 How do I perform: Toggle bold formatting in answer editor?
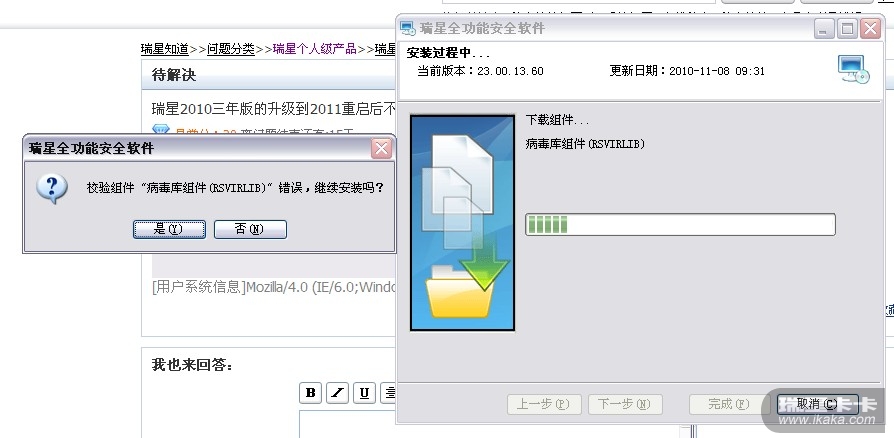tap(310, 393)
